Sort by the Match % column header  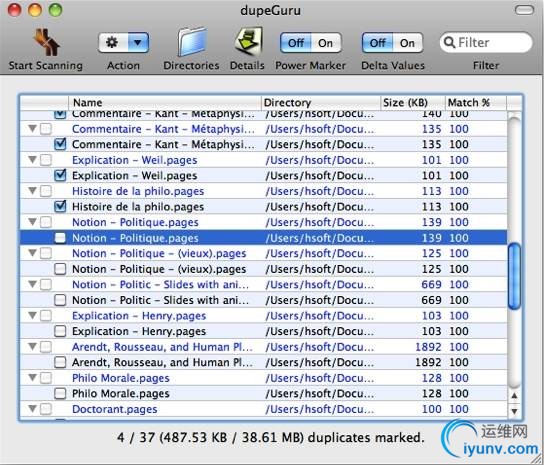(x=476, y=102)
